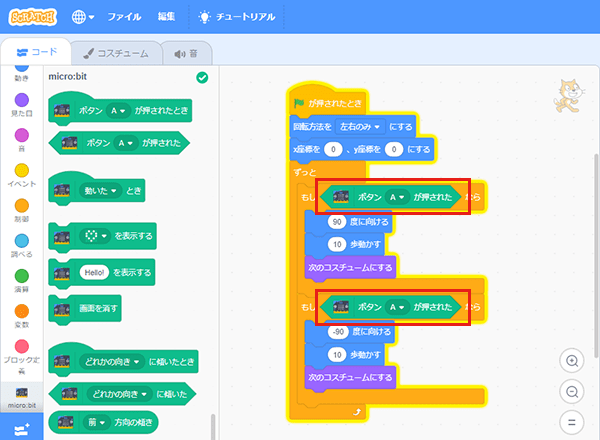Click the Scratch logo
600x440 pixels.
[33, 17]
